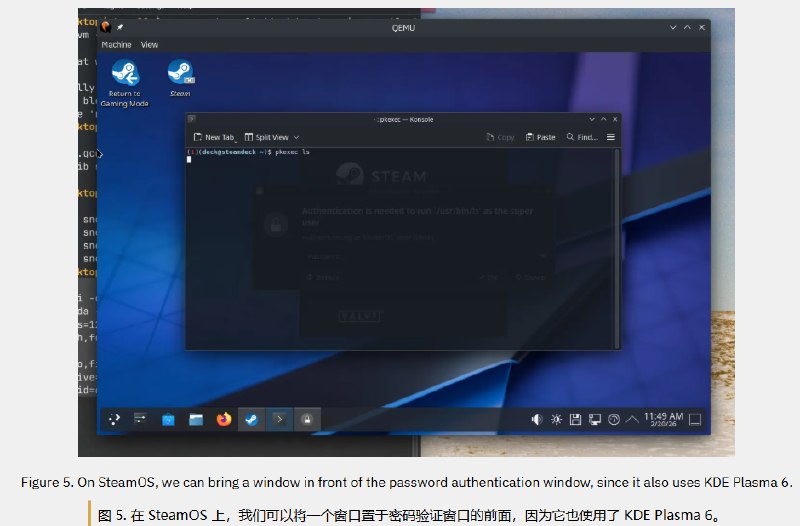Minimize the Konsole window

pyautogui.click(x=592, y=119)
